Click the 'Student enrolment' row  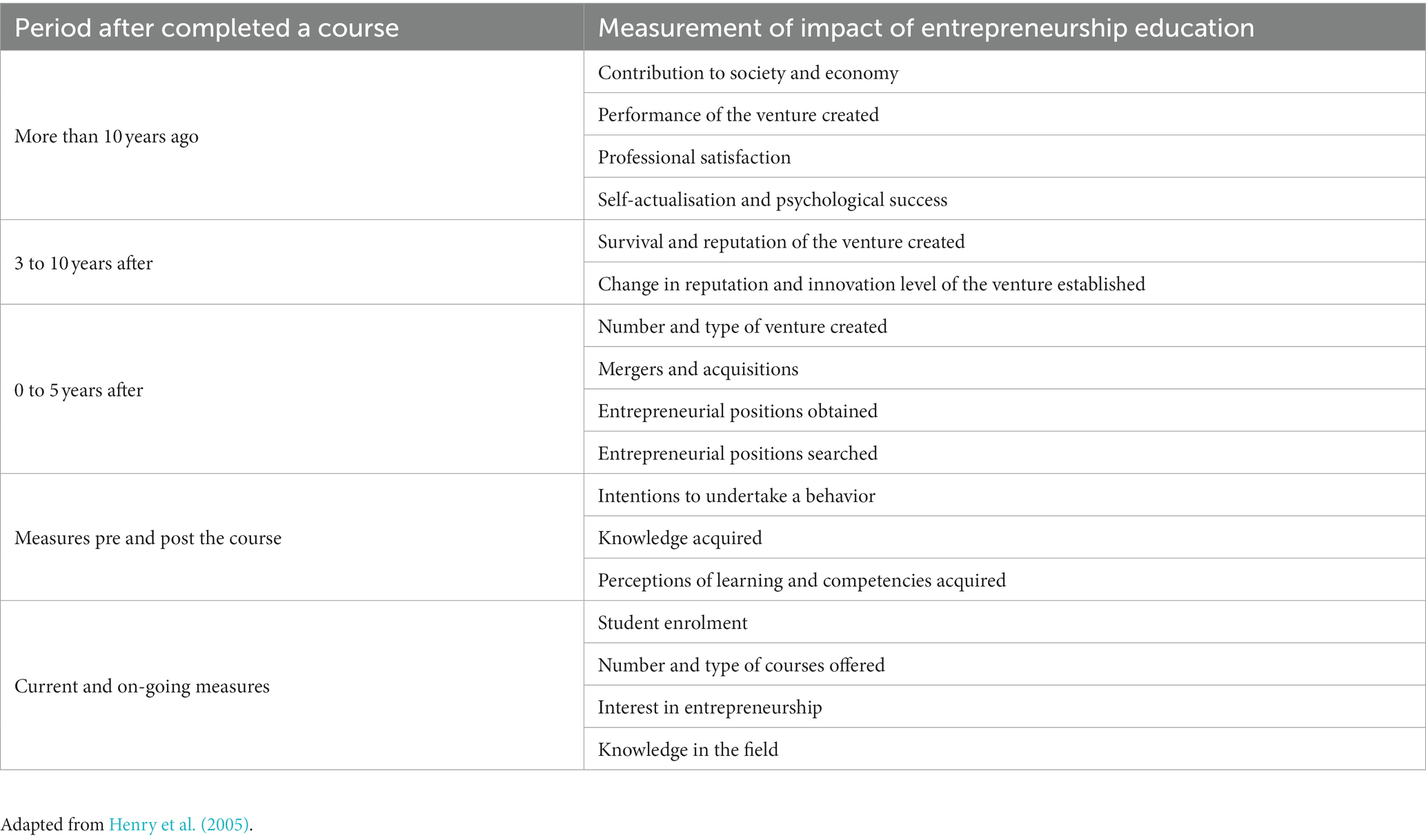pos(1004,622)
